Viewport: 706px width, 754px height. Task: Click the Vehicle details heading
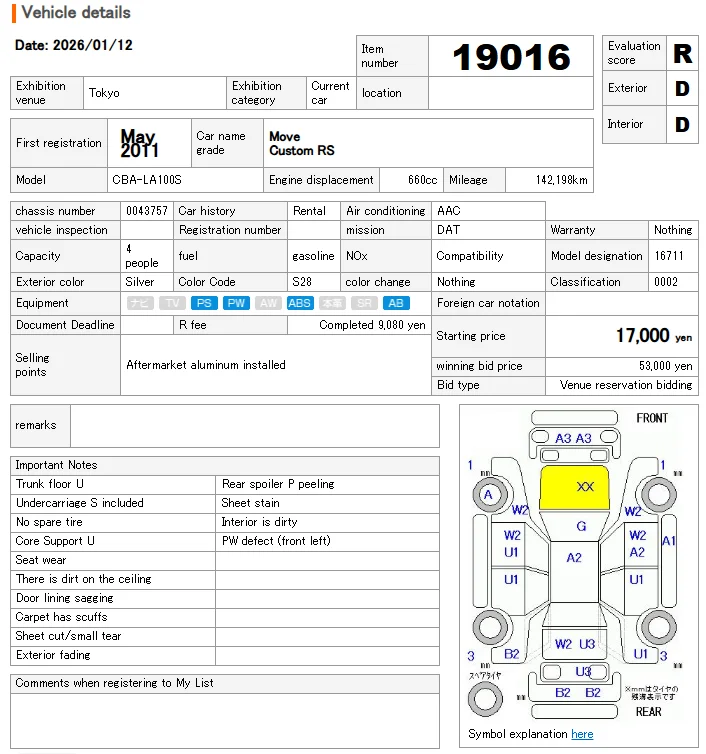(x=76, y=13)
